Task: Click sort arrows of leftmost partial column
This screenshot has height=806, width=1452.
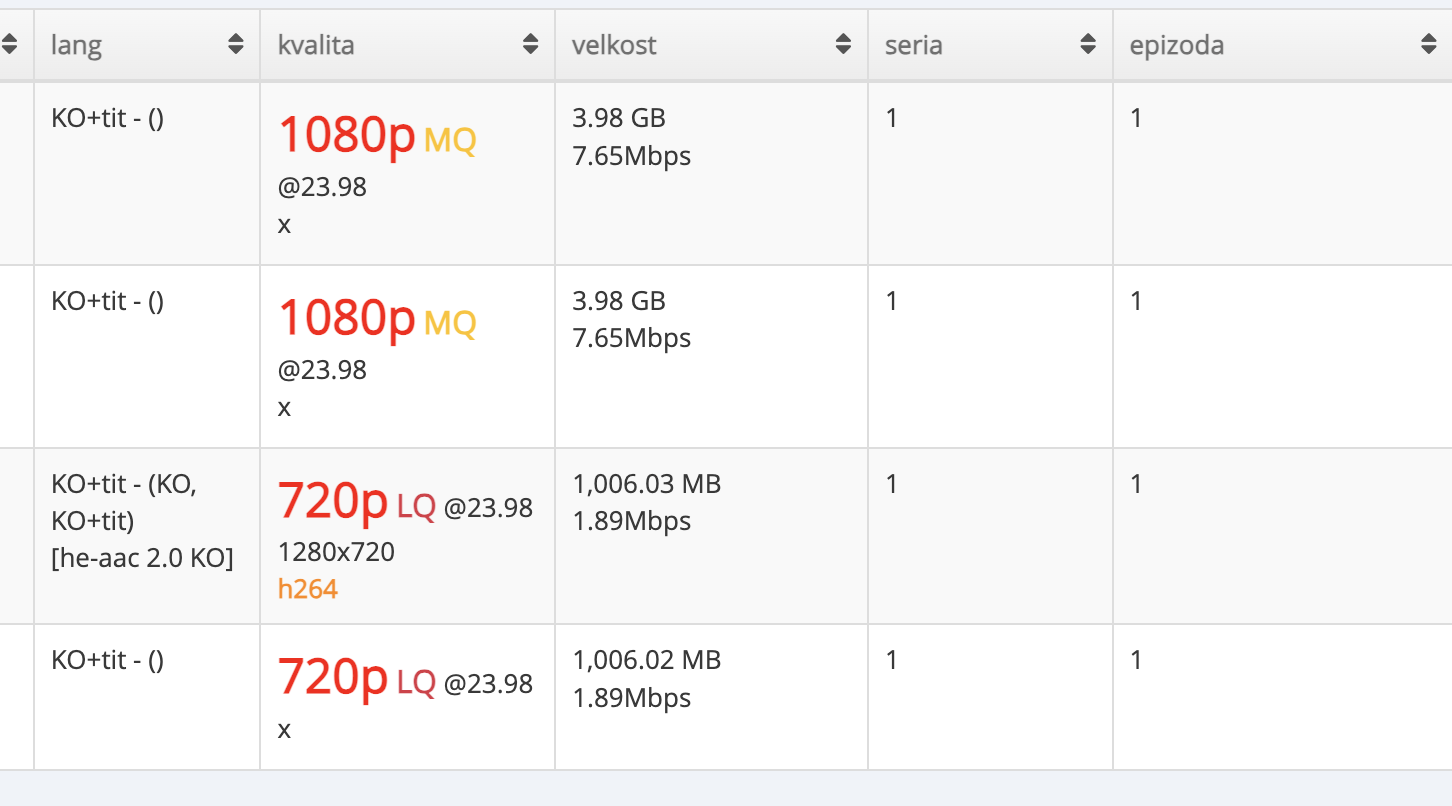Action: click(x=10, y=44)
